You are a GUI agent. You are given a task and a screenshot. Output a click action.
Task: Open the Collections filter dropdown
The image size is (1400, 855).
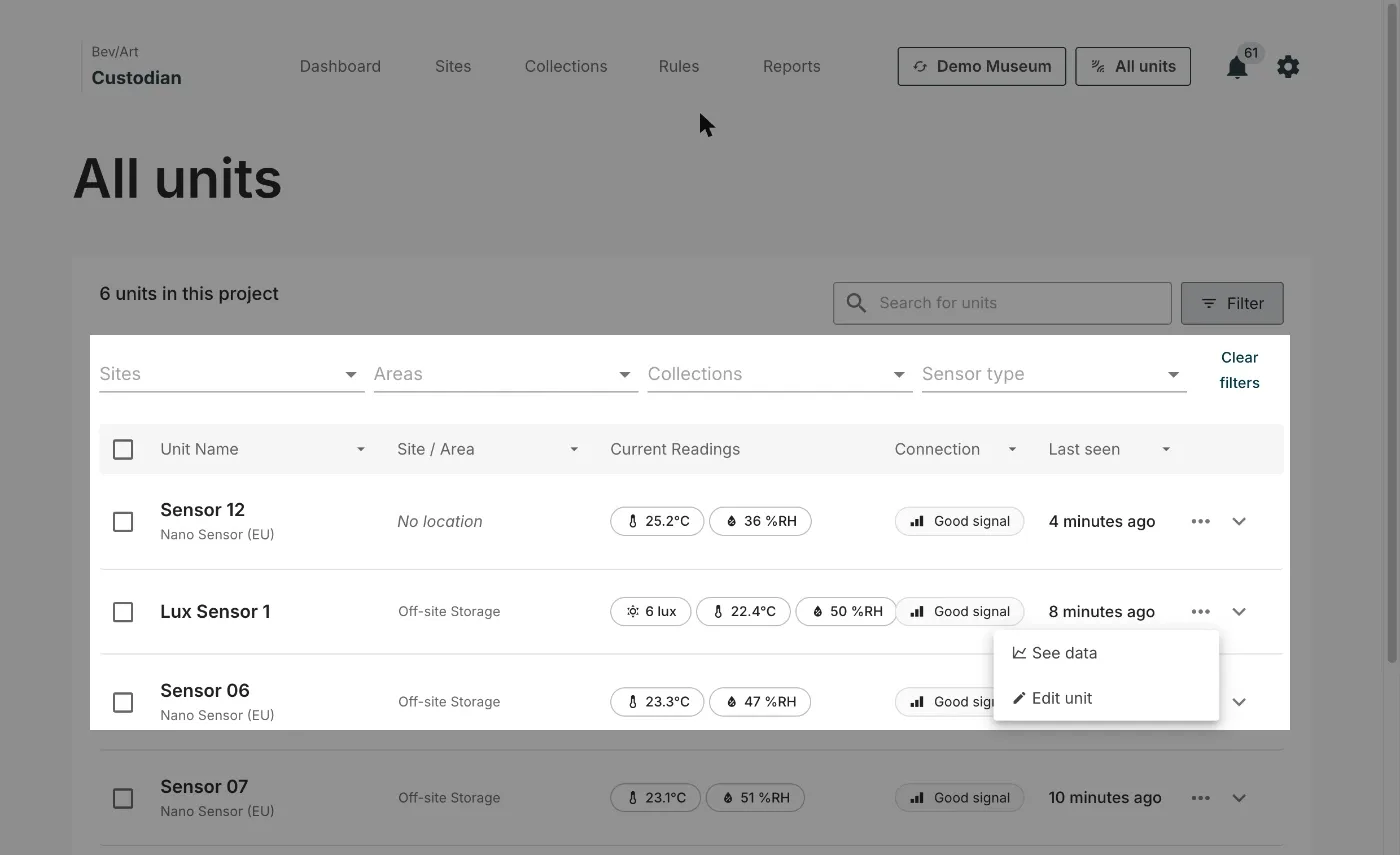pos(780,374)
